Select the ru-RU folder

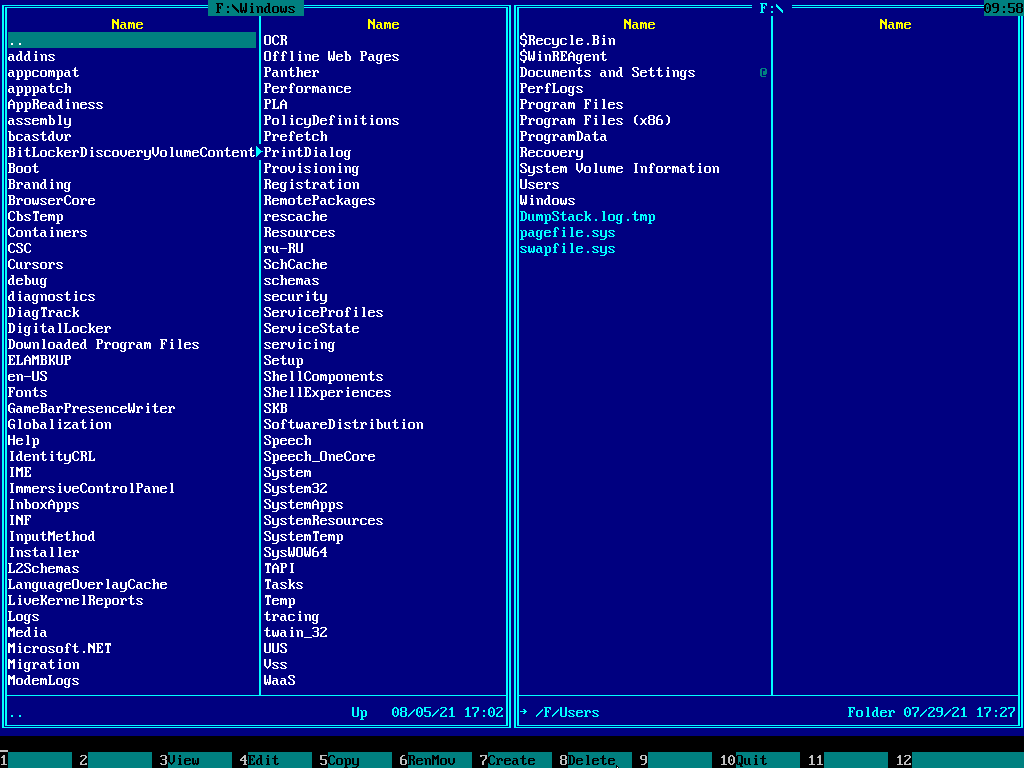pos(283,249)
